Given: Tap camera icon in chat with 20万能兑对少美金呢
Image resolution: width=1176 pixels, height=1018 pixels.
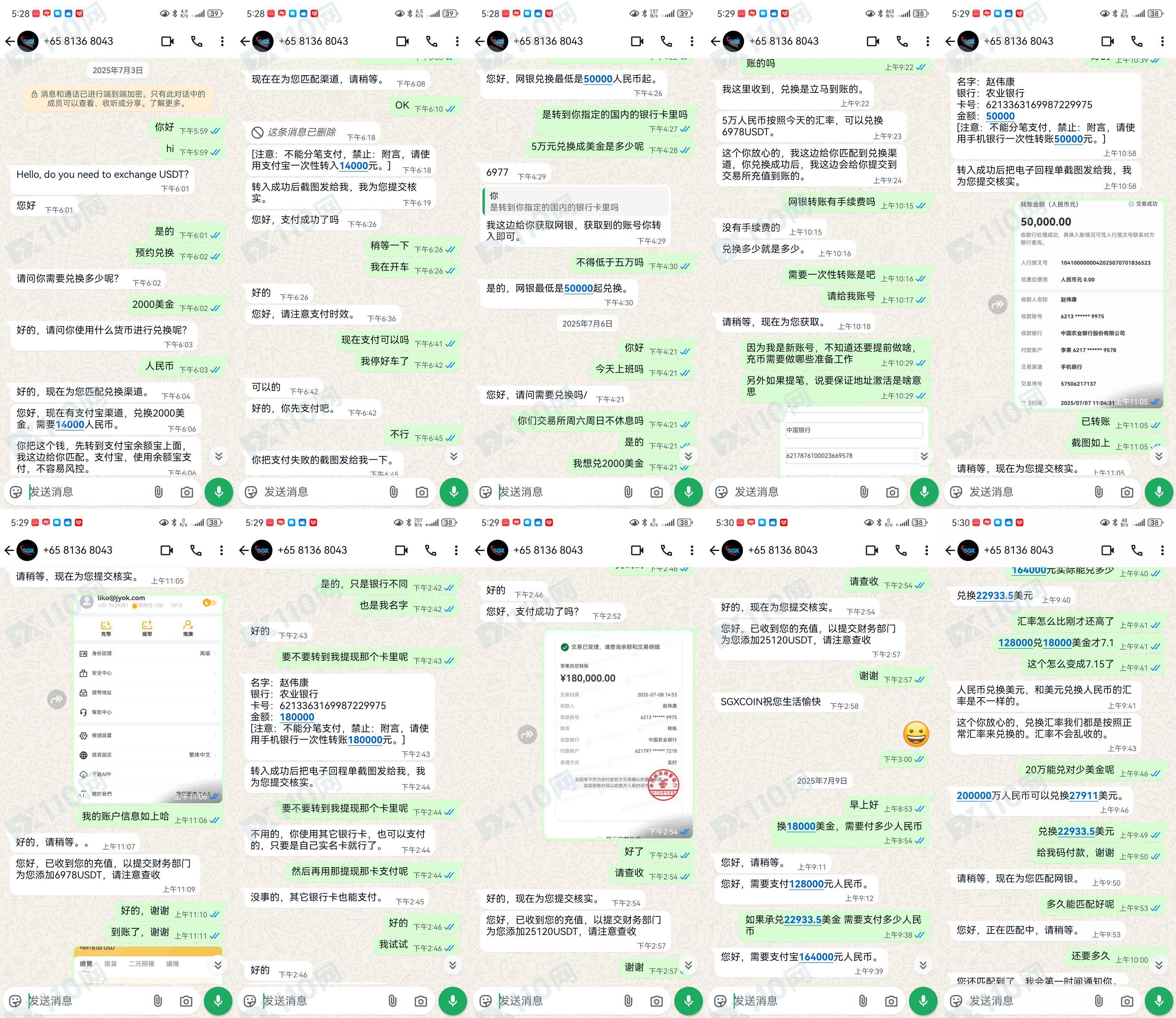Looking at the screenshot, I should click(x=1127, y=1001).
